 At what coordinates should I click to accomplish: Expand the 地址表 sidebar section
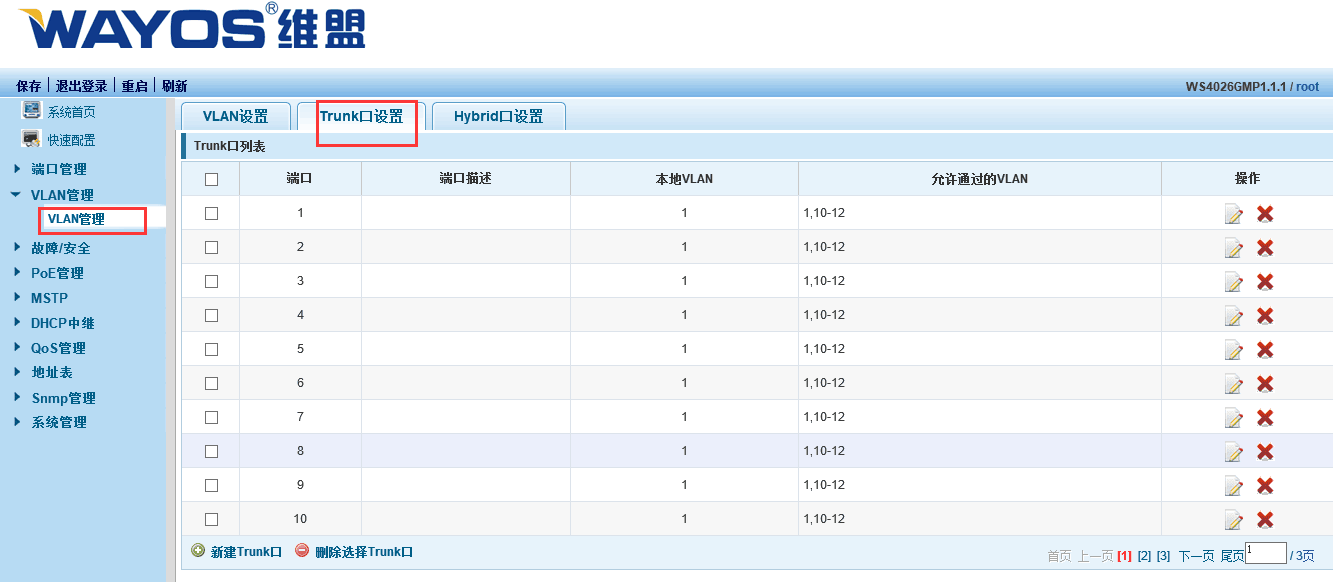click(51, 372)
